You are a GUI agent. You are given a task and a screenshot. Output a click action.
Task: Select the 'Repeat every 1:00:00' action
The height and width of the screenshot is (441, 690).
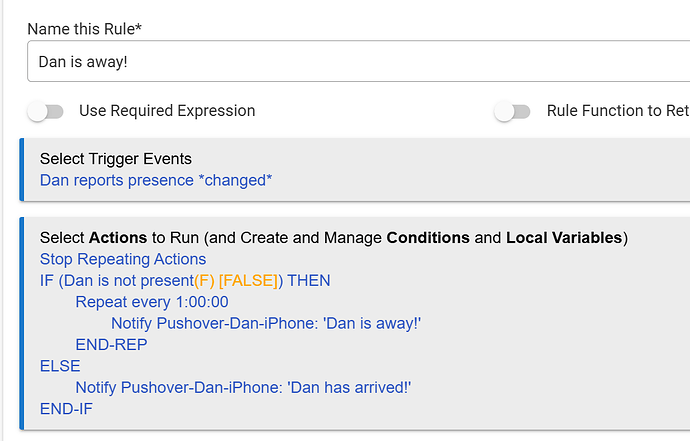point(152,302)
